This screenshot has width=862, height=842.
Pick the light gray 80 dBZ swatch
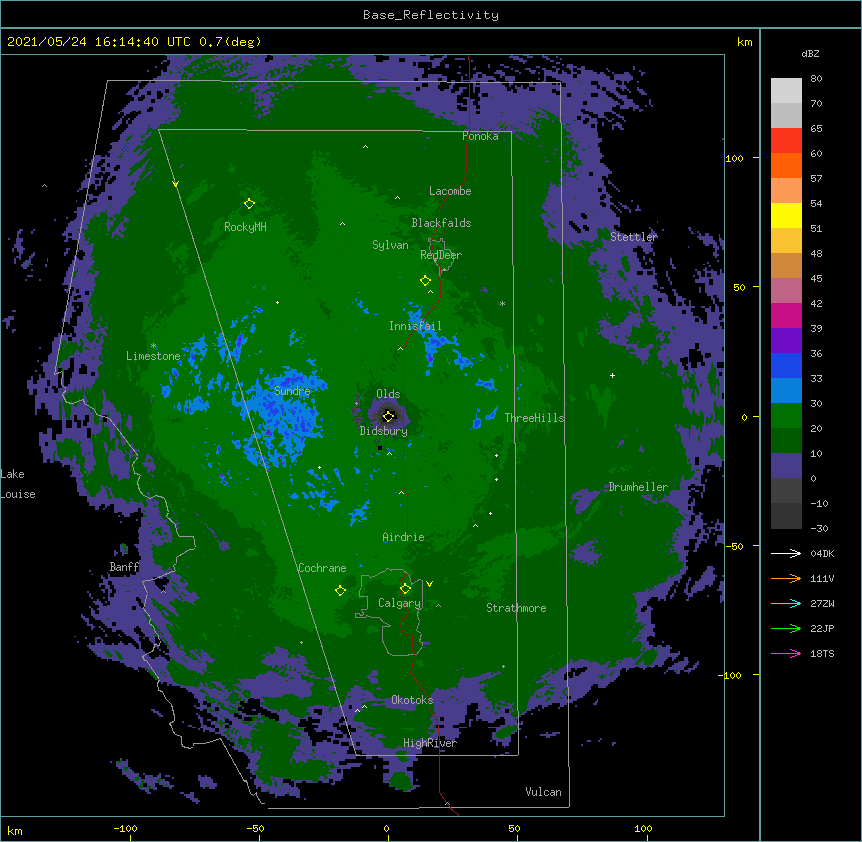[786, 91]
